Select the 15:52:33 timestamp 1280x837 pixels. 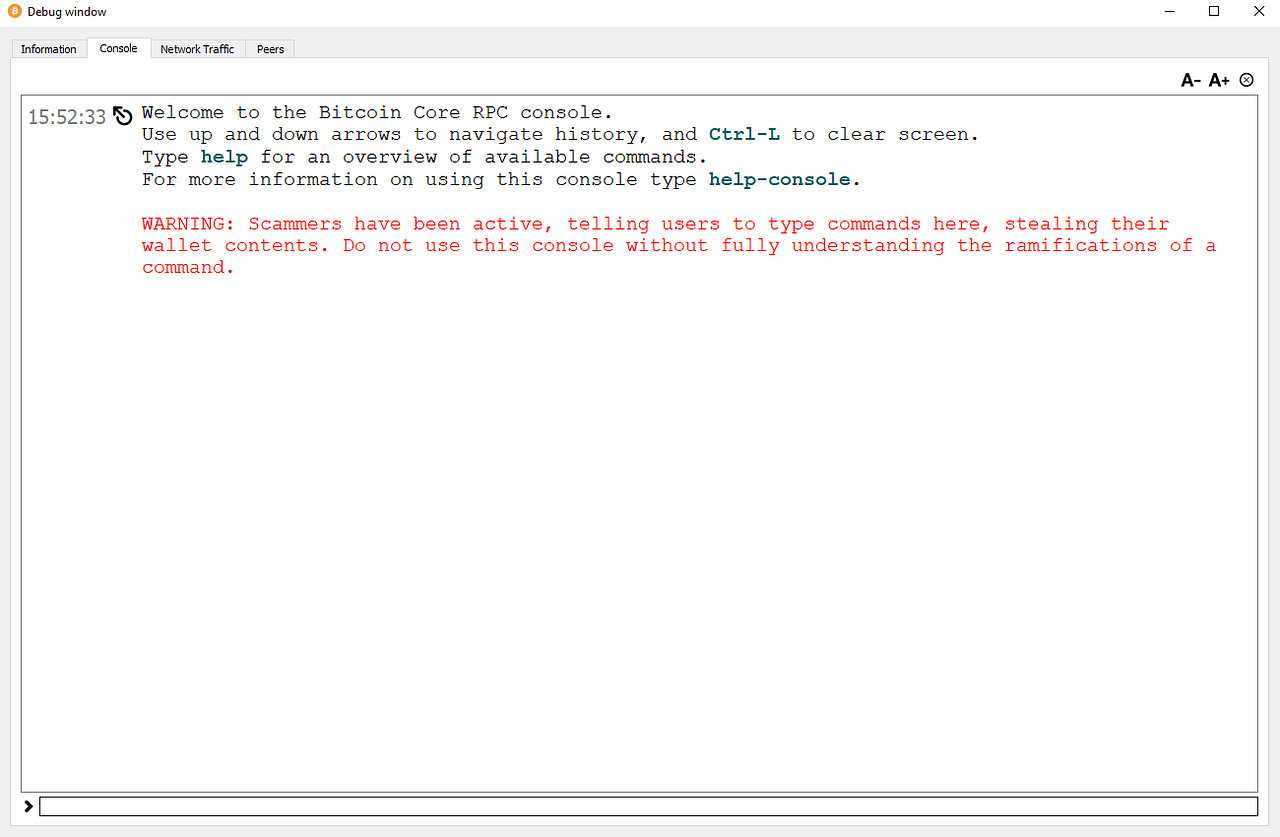[x=67, y=116]
